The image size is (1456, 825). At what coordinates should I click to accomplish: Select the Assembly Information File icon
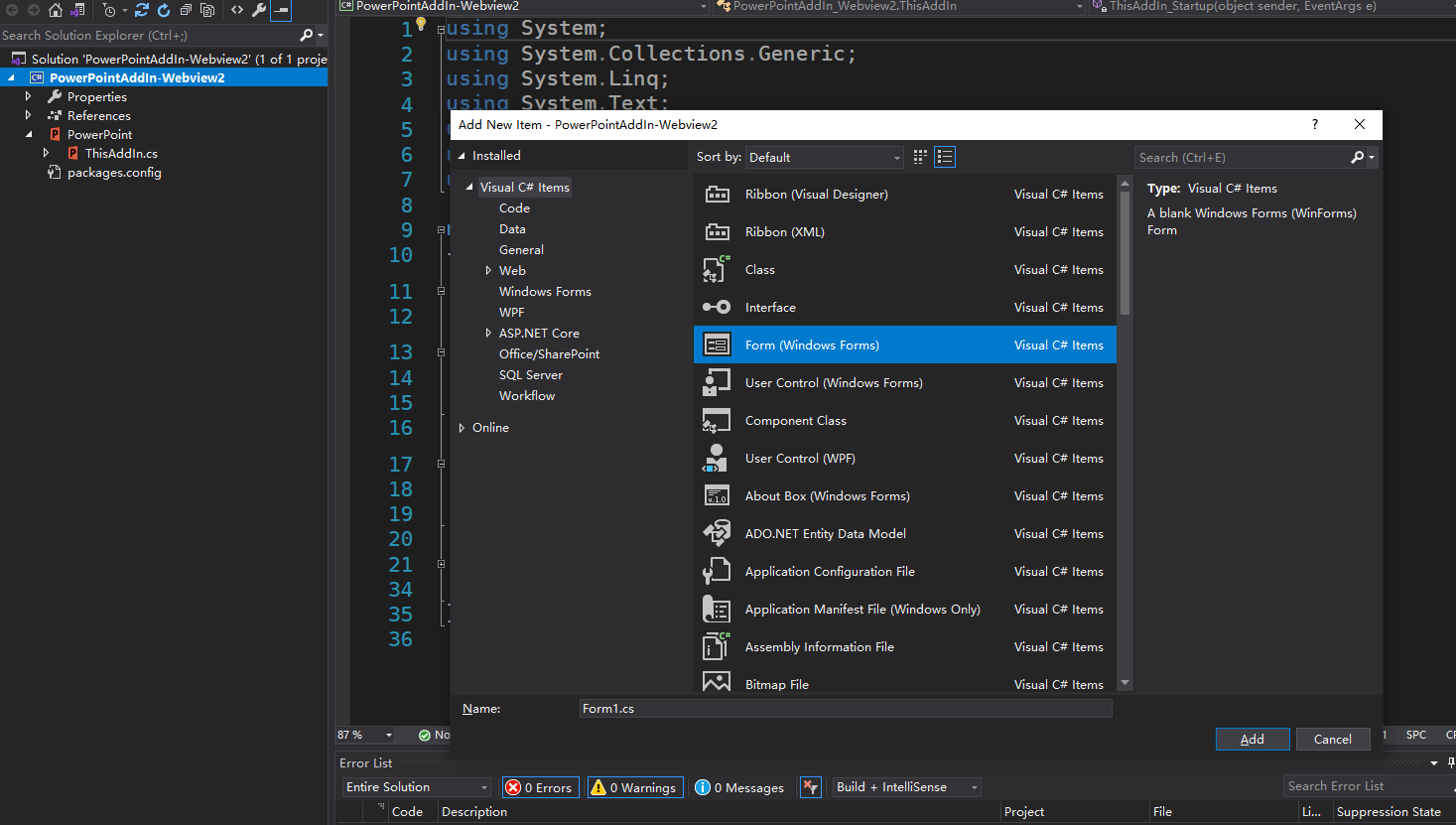click(717, 646)
